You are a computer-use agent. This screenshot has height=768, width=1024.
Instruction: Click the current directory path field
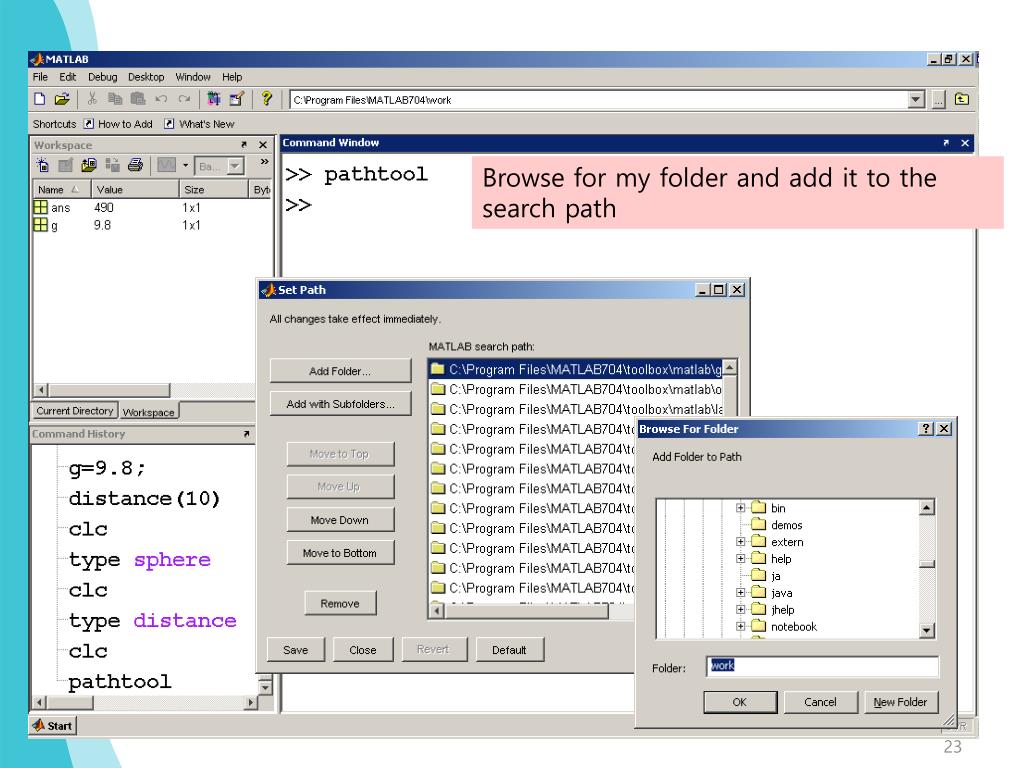600,100
